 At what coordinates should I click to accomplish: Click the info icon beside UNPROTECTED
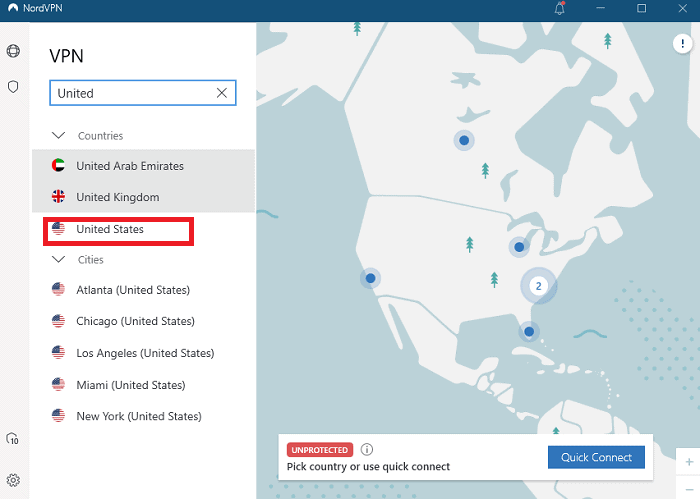pos(367,450)
